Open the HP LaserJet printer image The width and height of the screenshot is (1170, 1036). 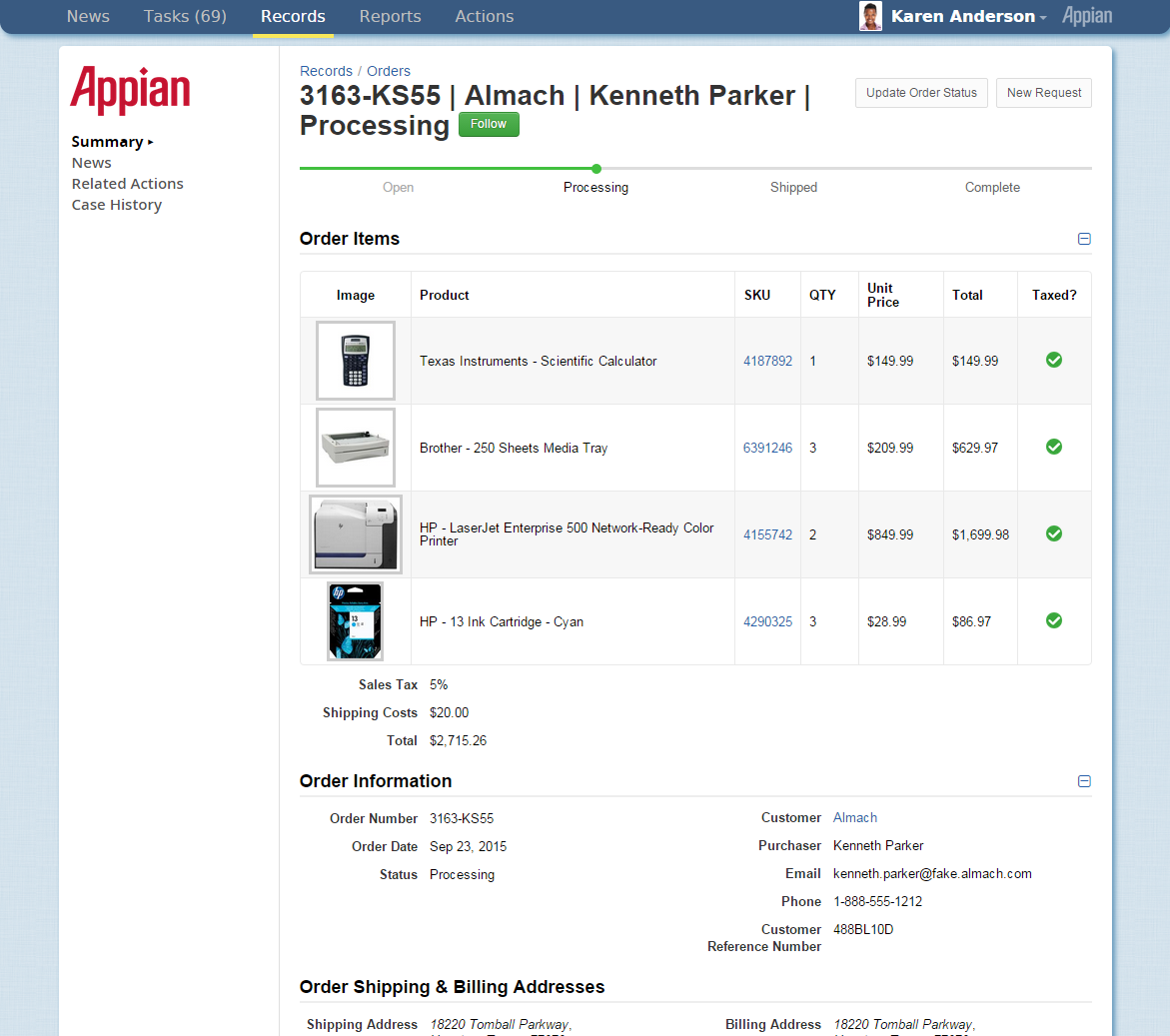[355, 534]
